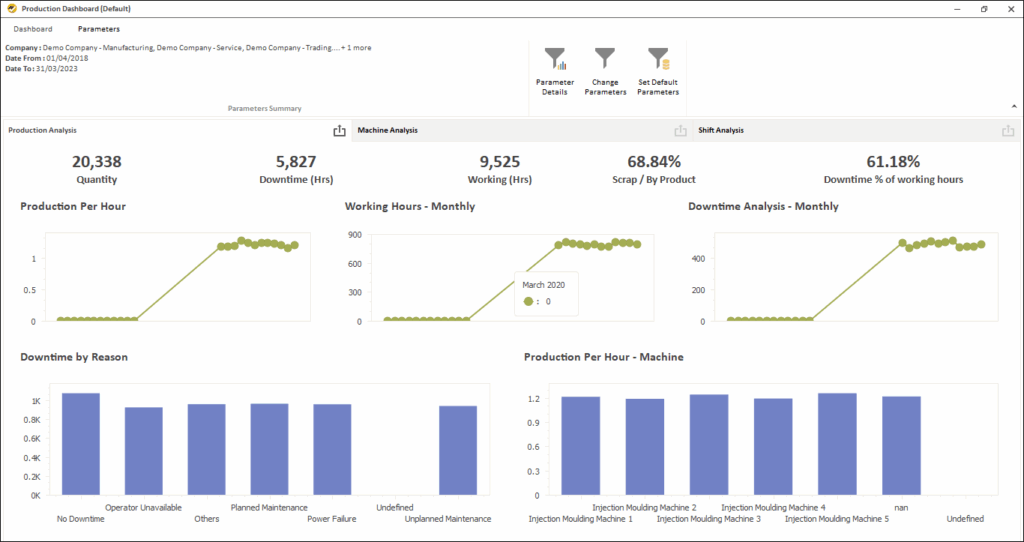Viewport: 1024px width, 542px height.
Task: Open the Change Parameters filter icon
Action: (605, 59)
